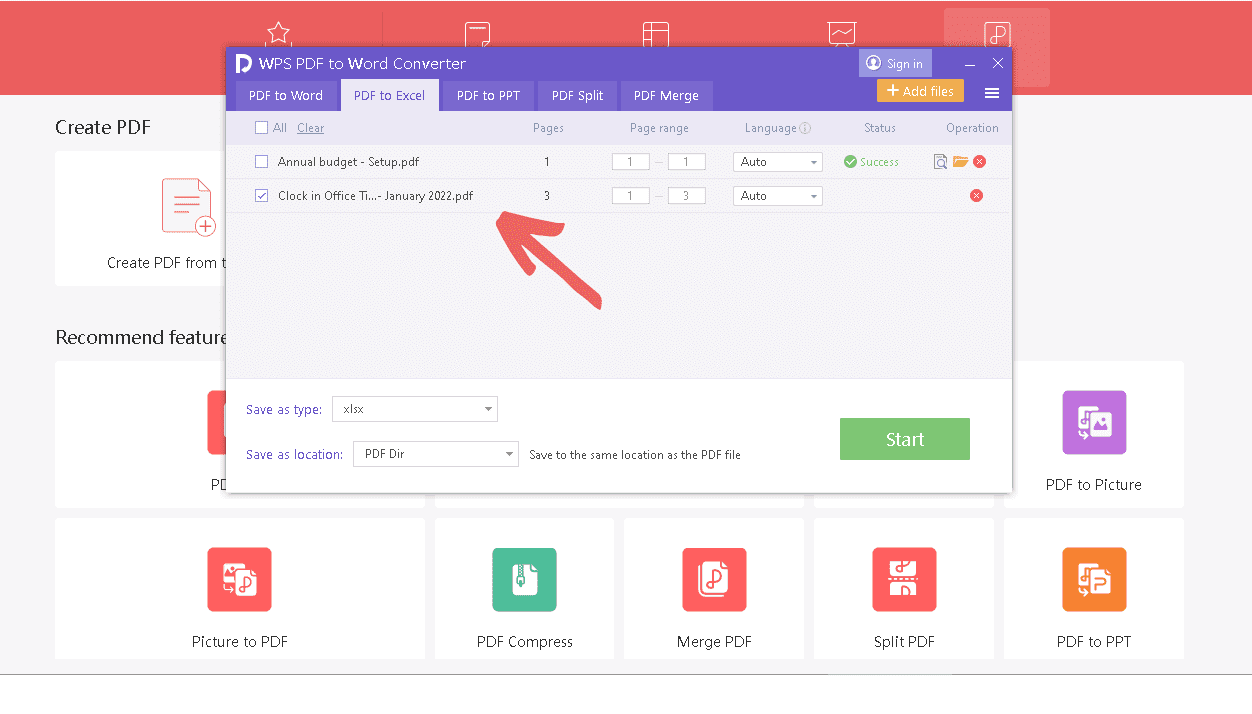Screen dimensions: 1252x714
Task: Open the PDF Merge tab
Action: point(666,96)
